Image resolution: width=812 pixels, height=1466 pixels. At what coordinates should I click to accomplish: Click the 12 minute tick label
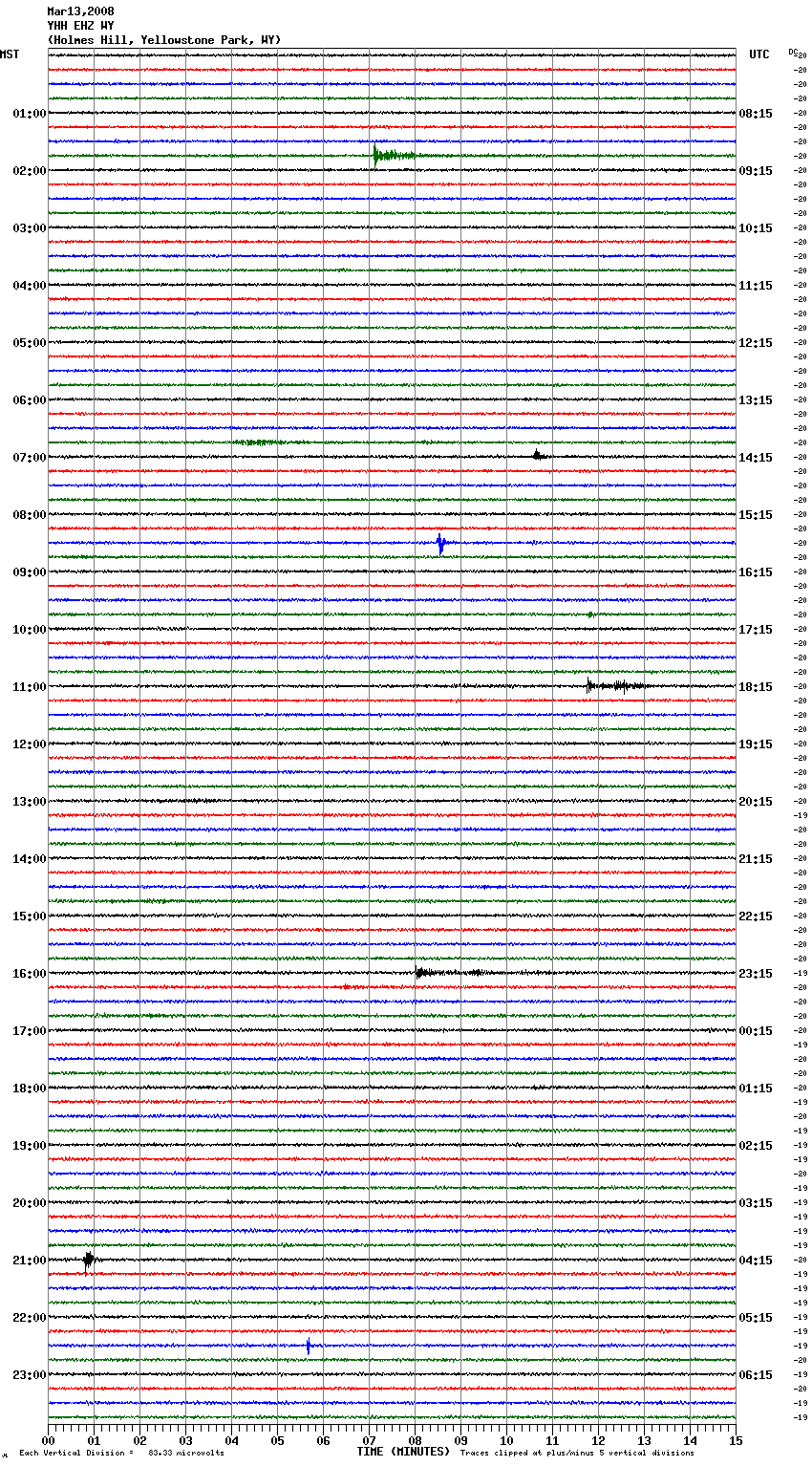(x=598, y=1440)
